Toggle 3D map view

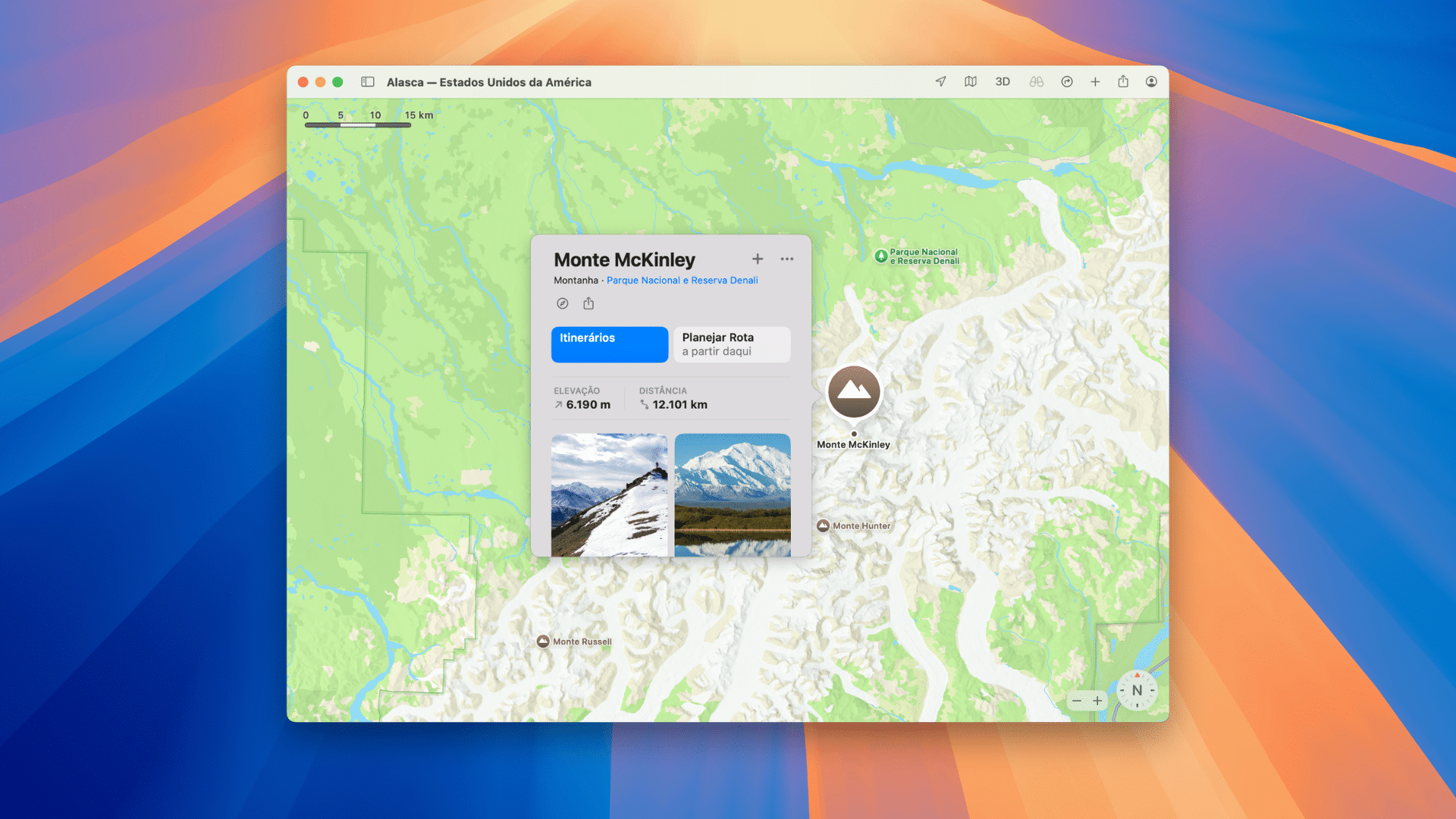(1003, 82)
